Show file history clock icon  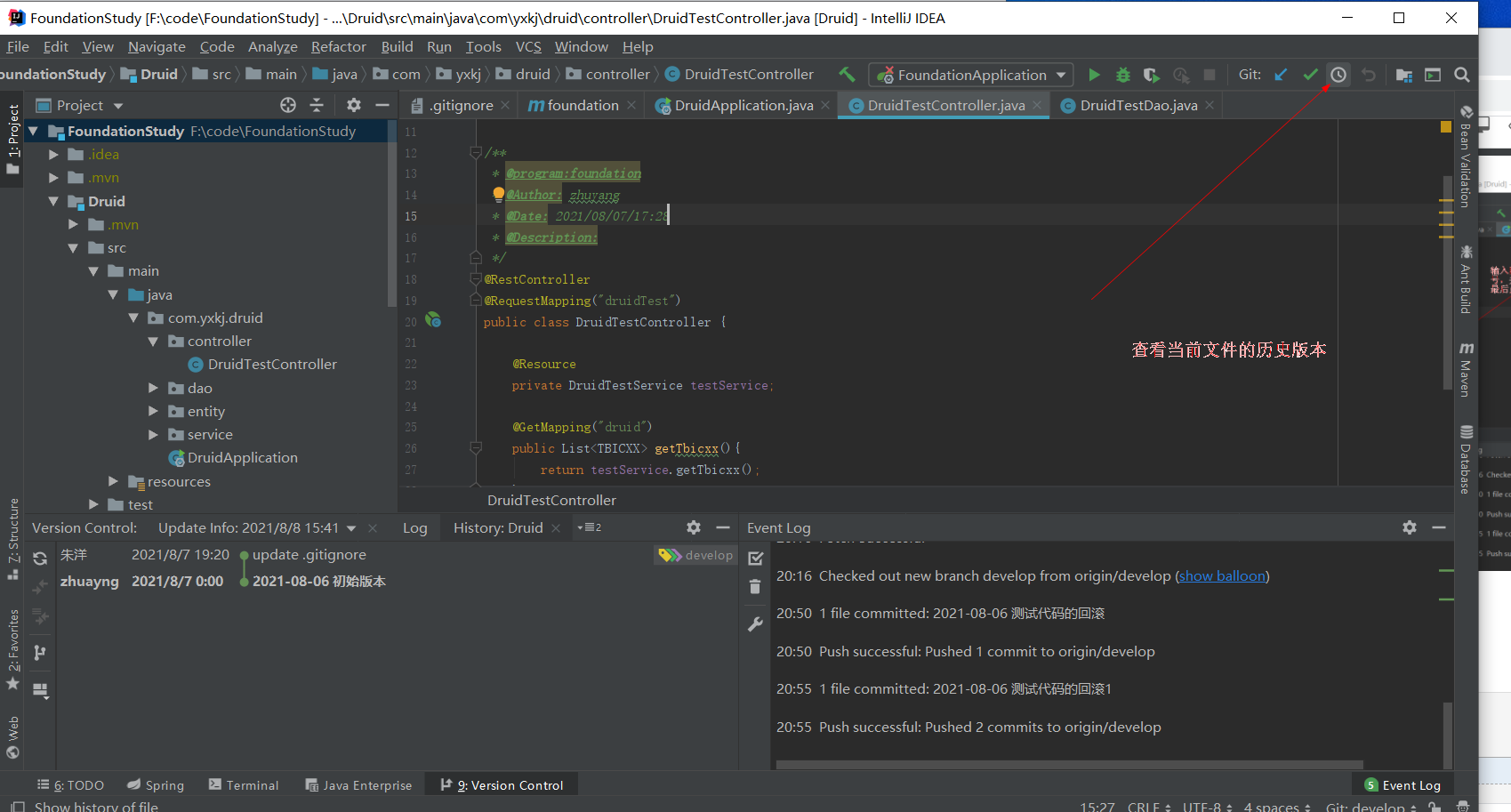(x=1338, y=75)
